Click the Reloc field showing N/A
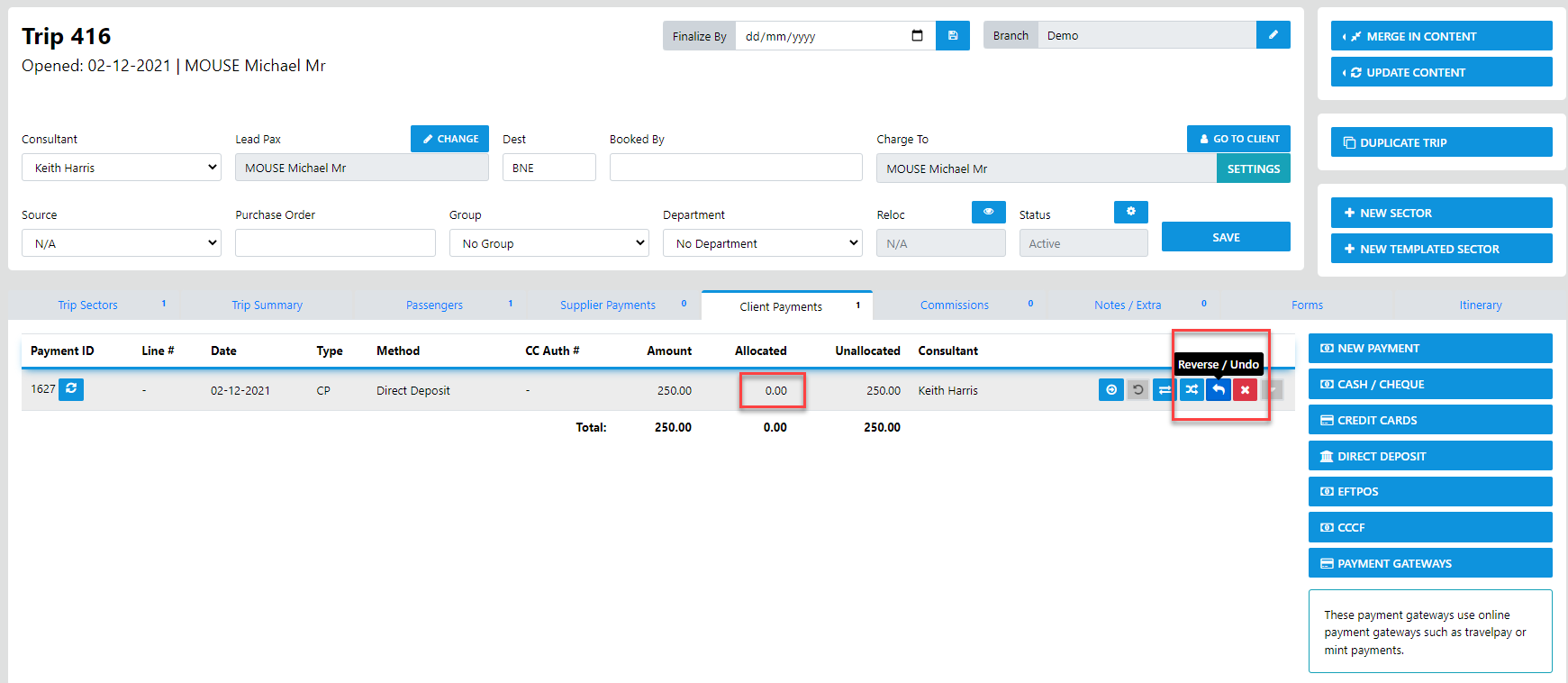This screenshot has width=1568, height=683. coord(941,243)
